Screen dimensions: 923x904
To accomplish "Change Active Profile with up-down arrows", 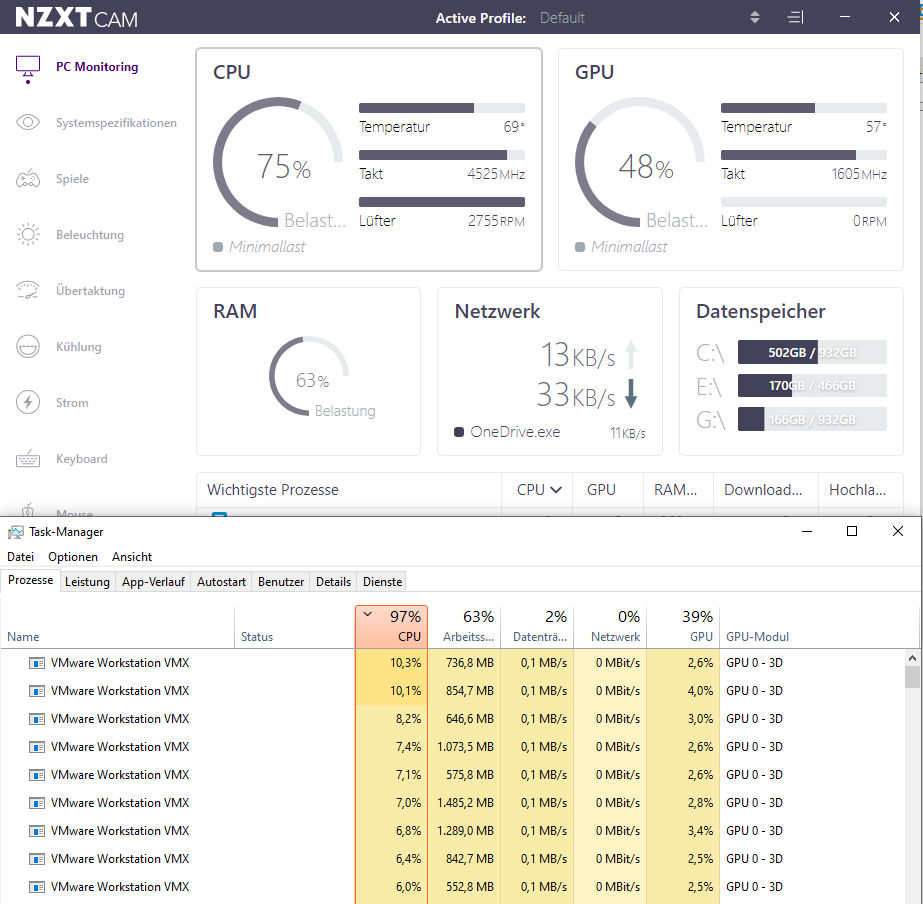I will [x=755, y=18].
